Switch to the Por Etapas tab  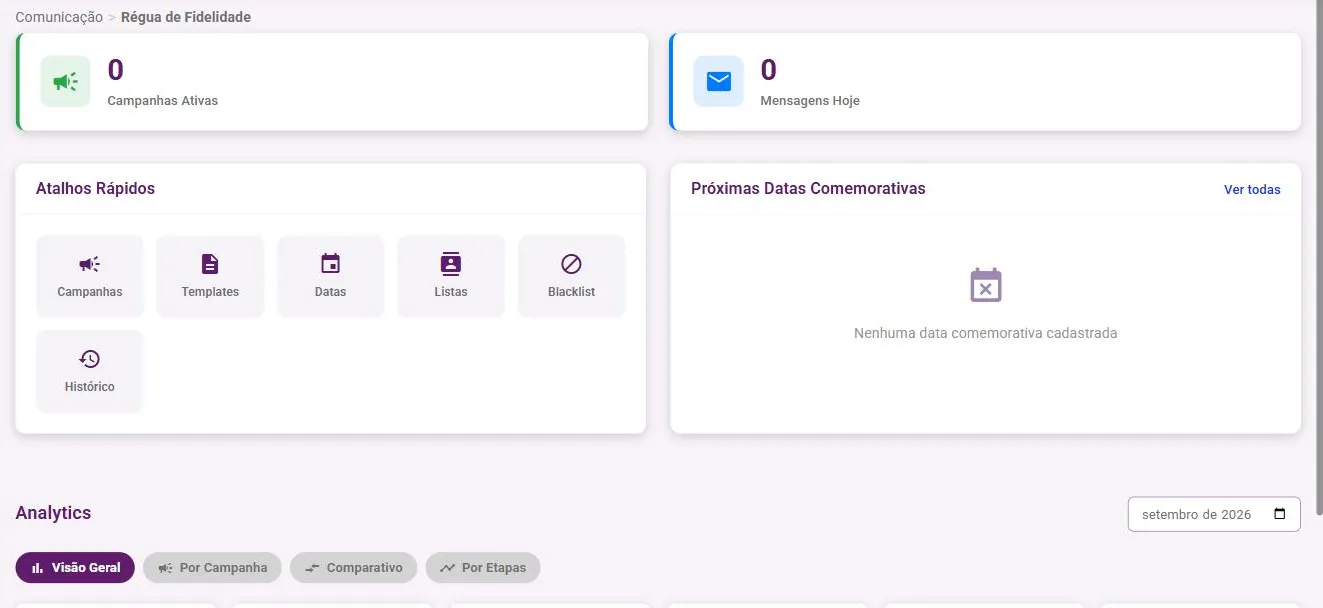tap(483, 568)
